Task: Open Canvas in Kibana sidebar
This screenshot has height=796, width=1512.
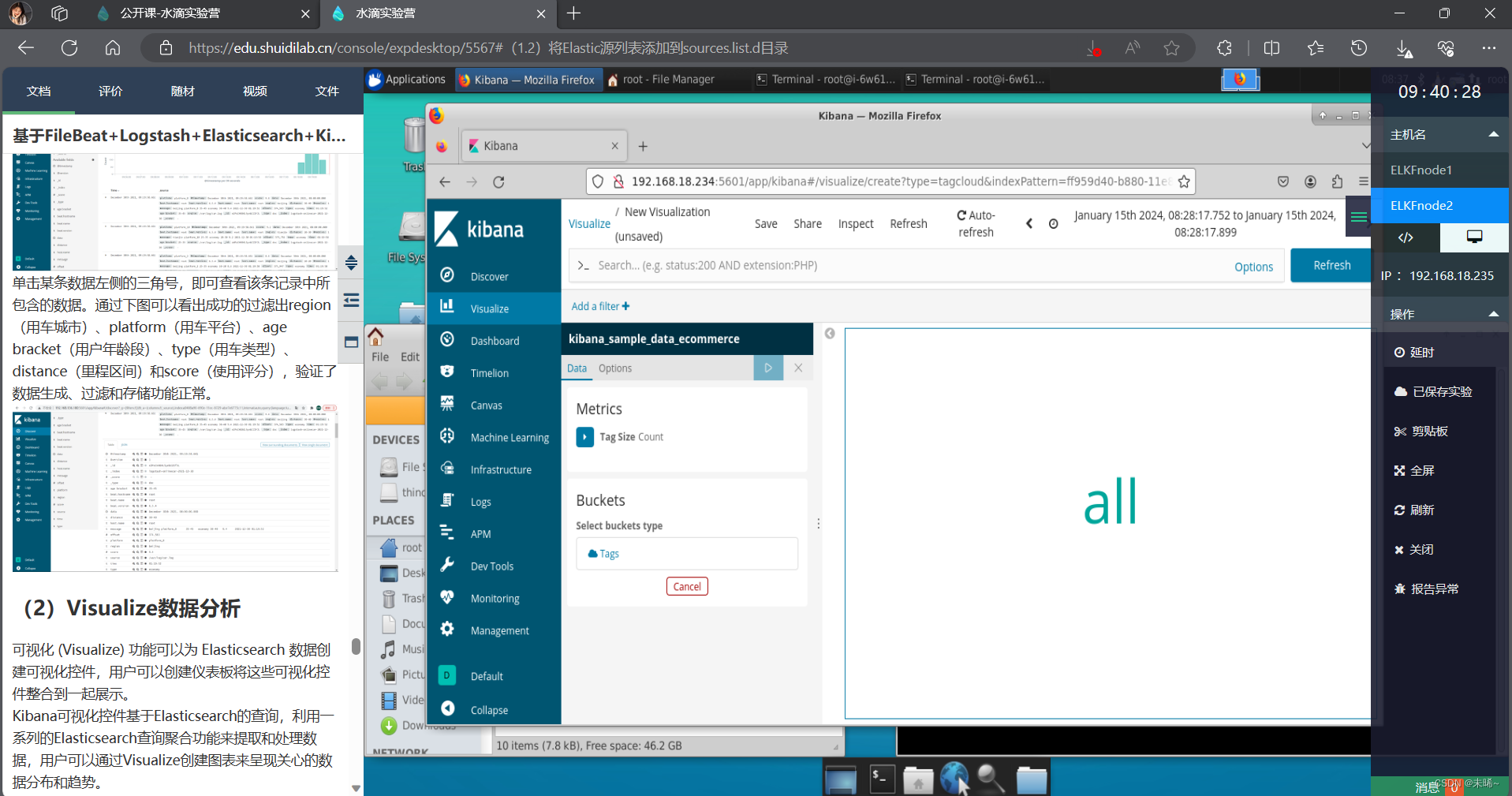Action: [486, 405]
